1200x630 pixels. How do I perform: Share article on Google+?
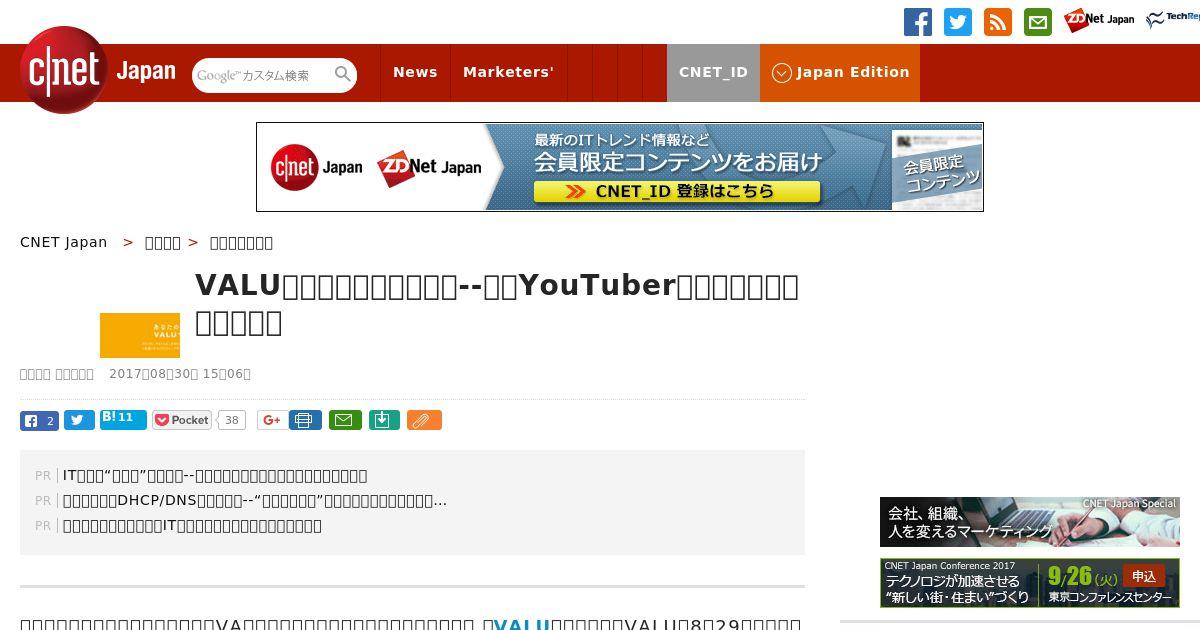coord(271,421)
